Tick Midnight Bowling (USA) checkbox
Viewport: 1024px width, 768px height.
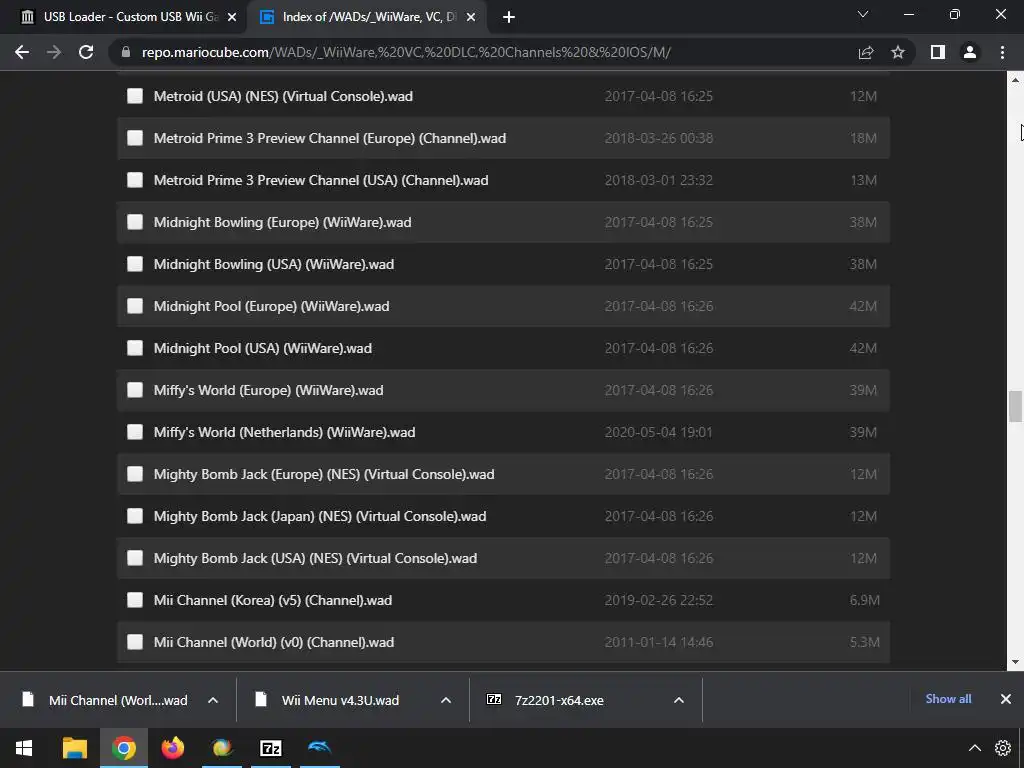pos(135,264)
